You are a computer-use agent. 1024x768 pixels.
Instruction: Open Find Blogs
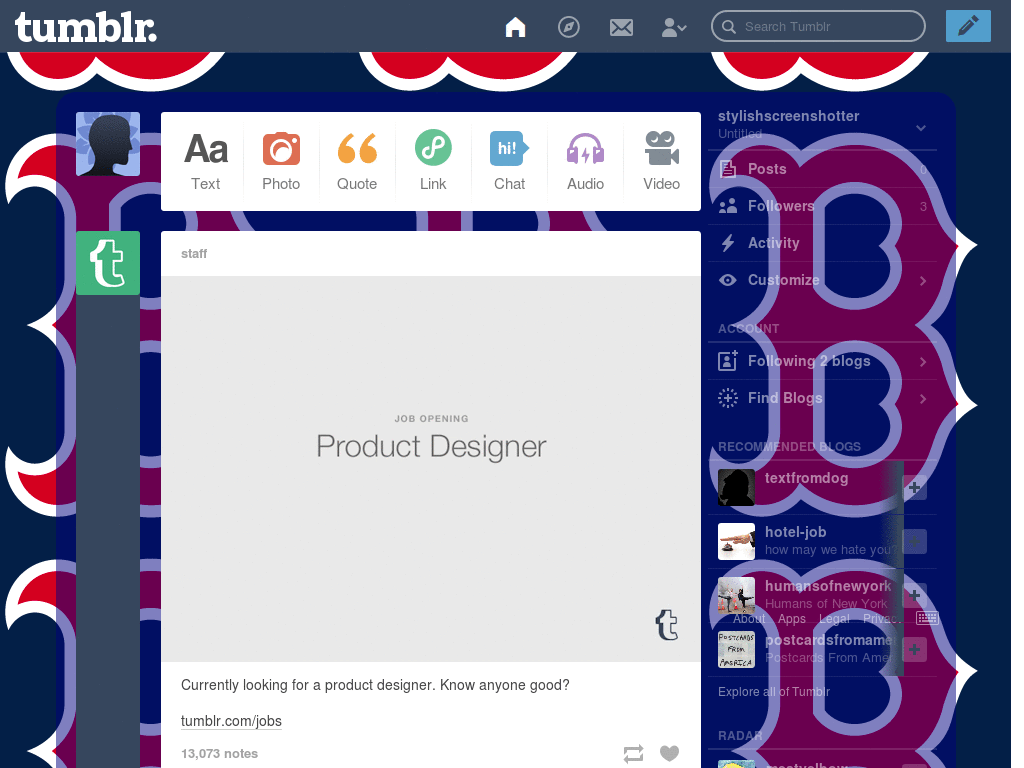822,398
